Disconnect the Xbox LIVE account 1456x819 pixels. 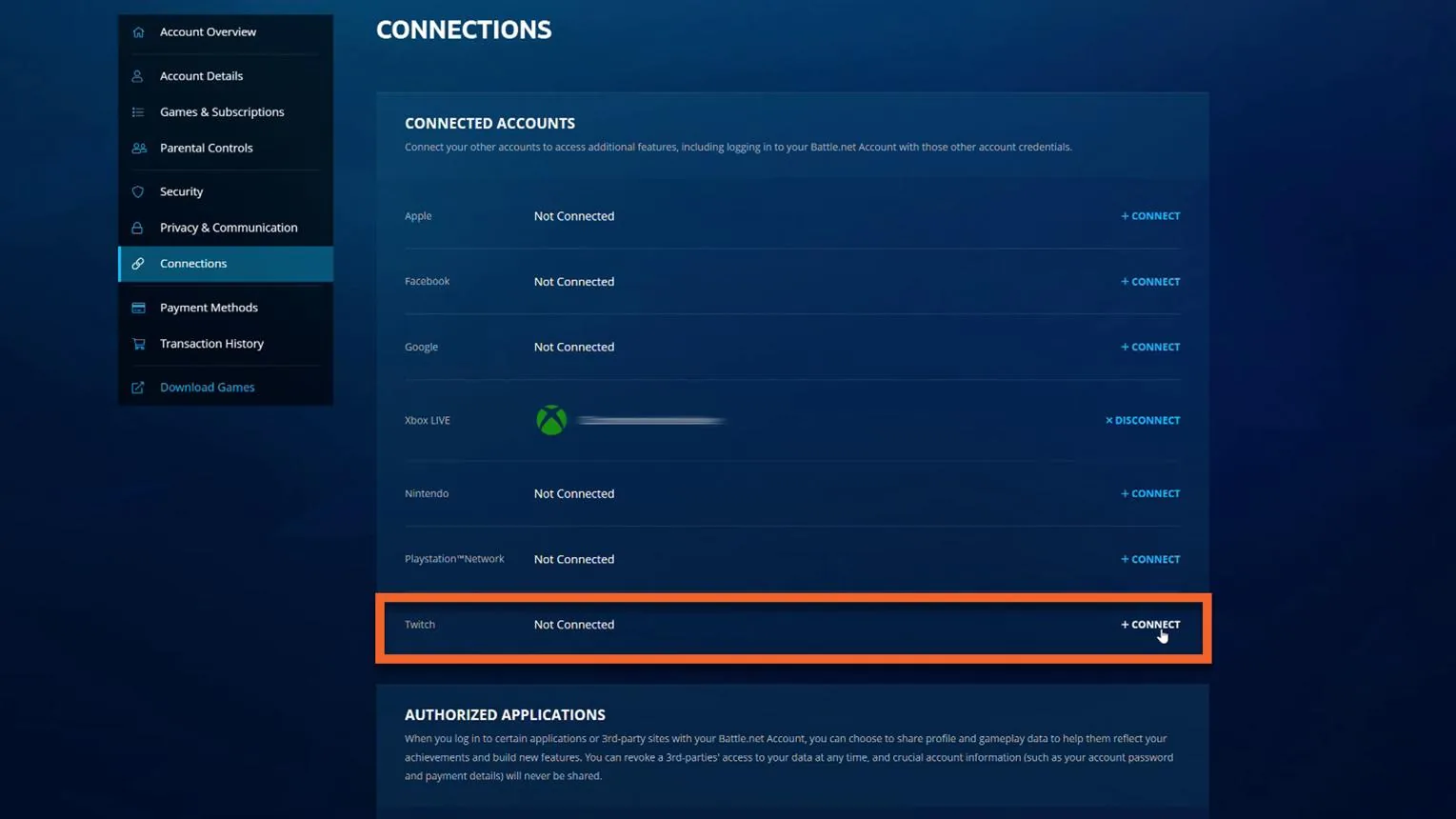pyautogui.click(x=1143, y=421)
